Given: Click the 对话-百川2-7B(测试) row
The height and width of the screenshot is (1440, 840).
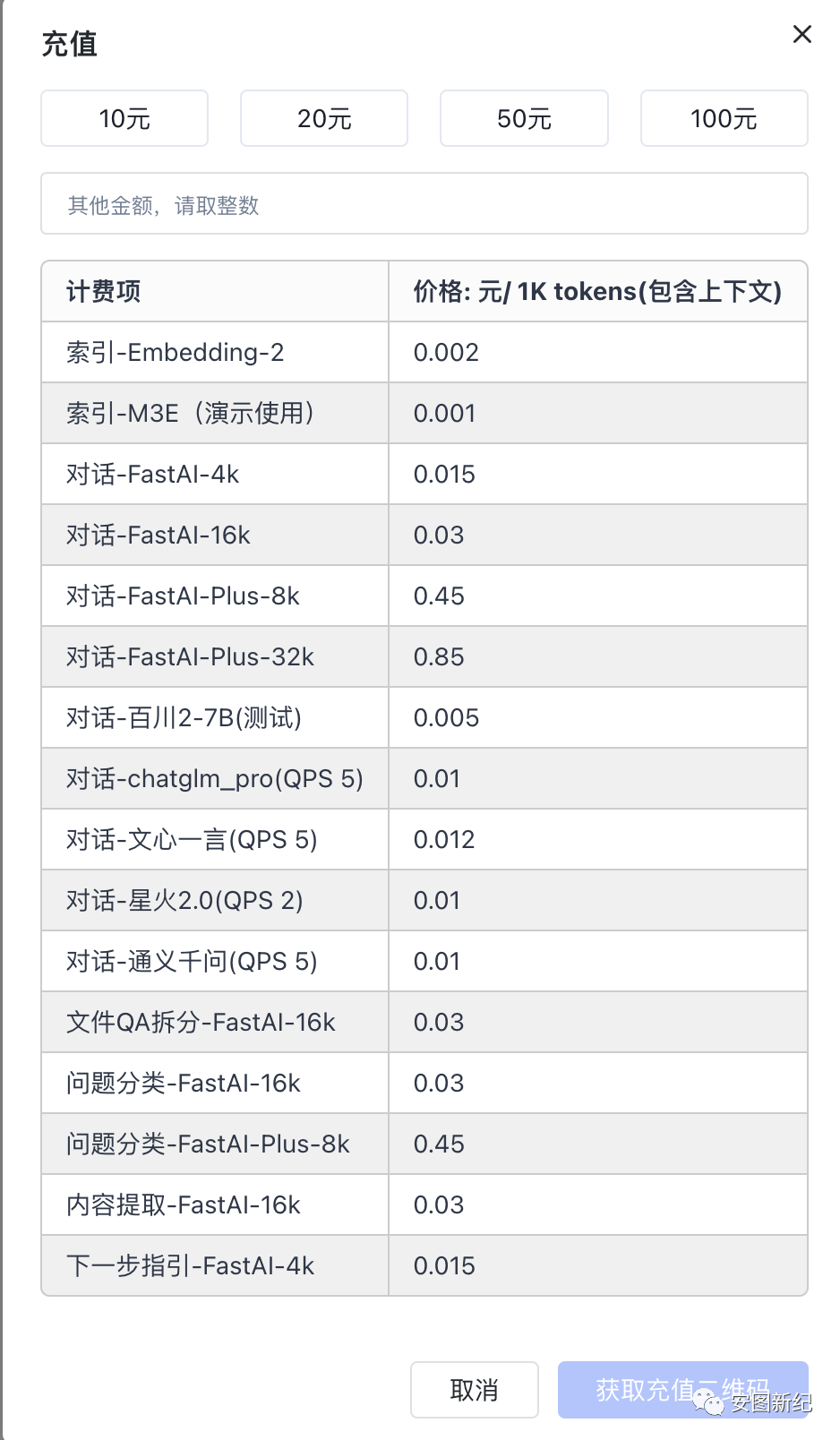Looking at the screenshot, I should coord(184,718).
